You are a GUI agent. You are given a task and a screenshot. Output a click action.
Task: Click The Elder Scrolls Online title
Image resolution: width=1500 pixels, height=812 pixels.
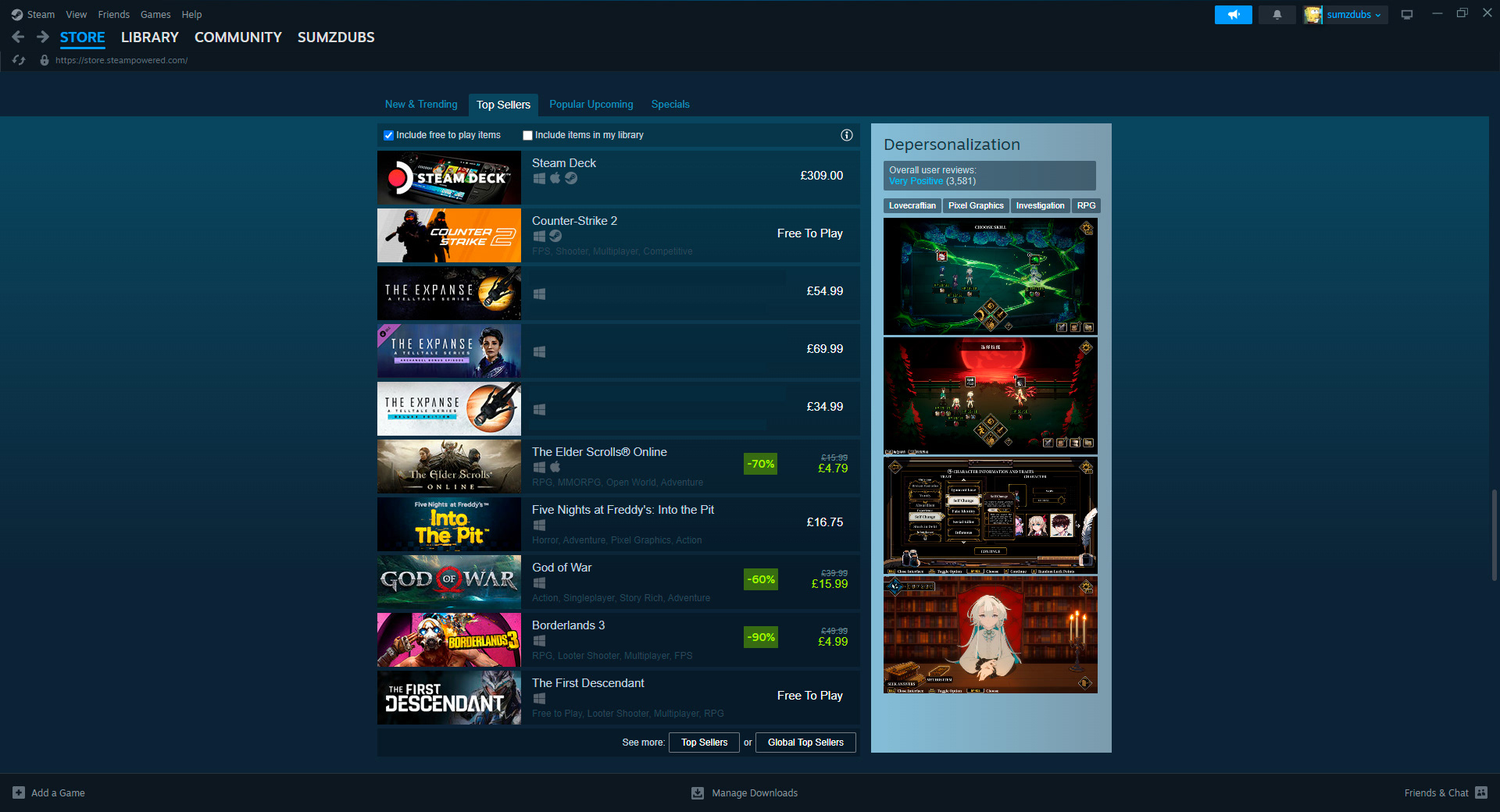[599, 452]
